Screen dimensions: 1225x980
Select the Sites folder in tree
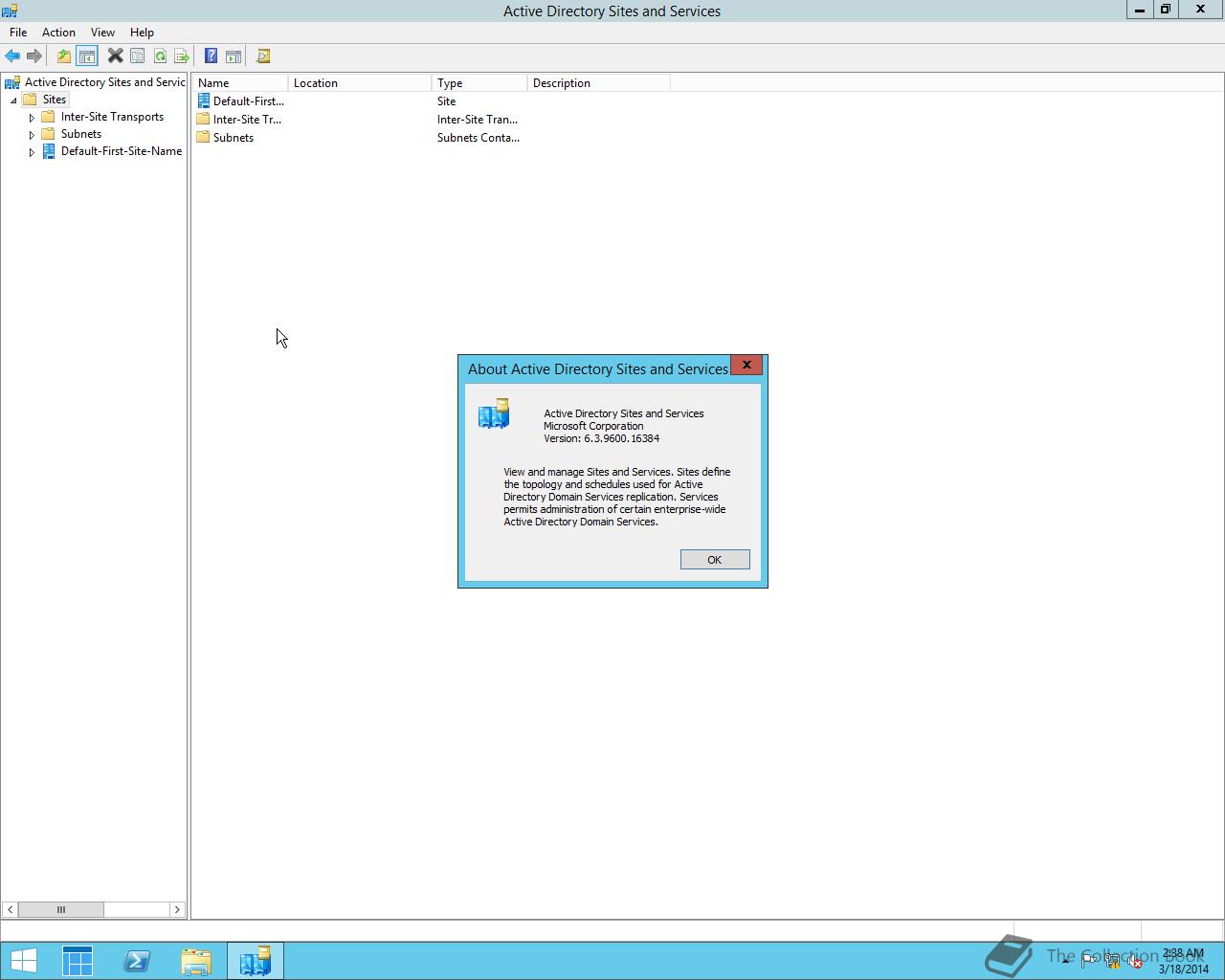click(54, 100)
